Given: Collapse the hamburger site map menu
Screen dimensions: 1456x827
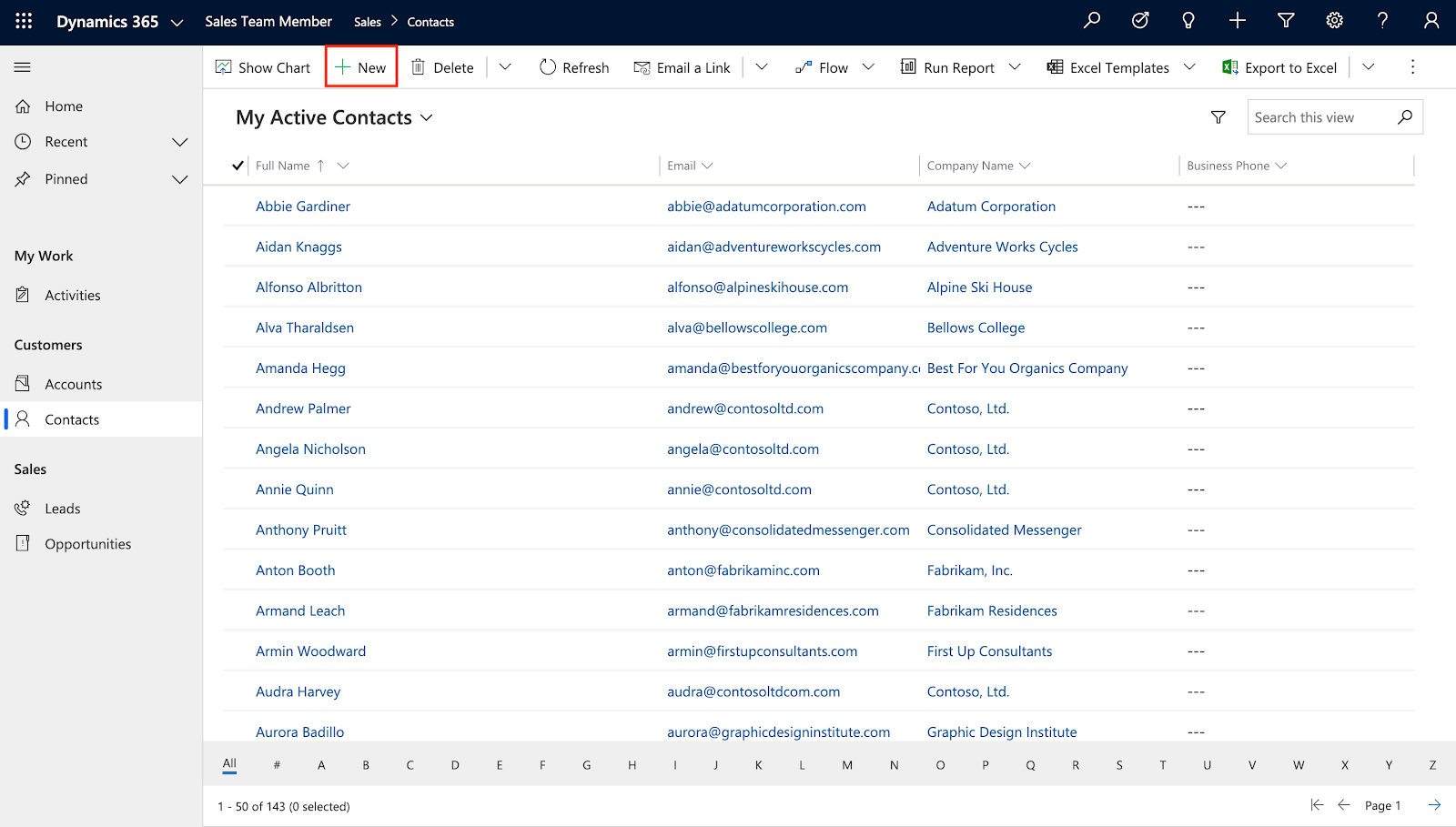Looking at the screenshot, I should point(23,67).
